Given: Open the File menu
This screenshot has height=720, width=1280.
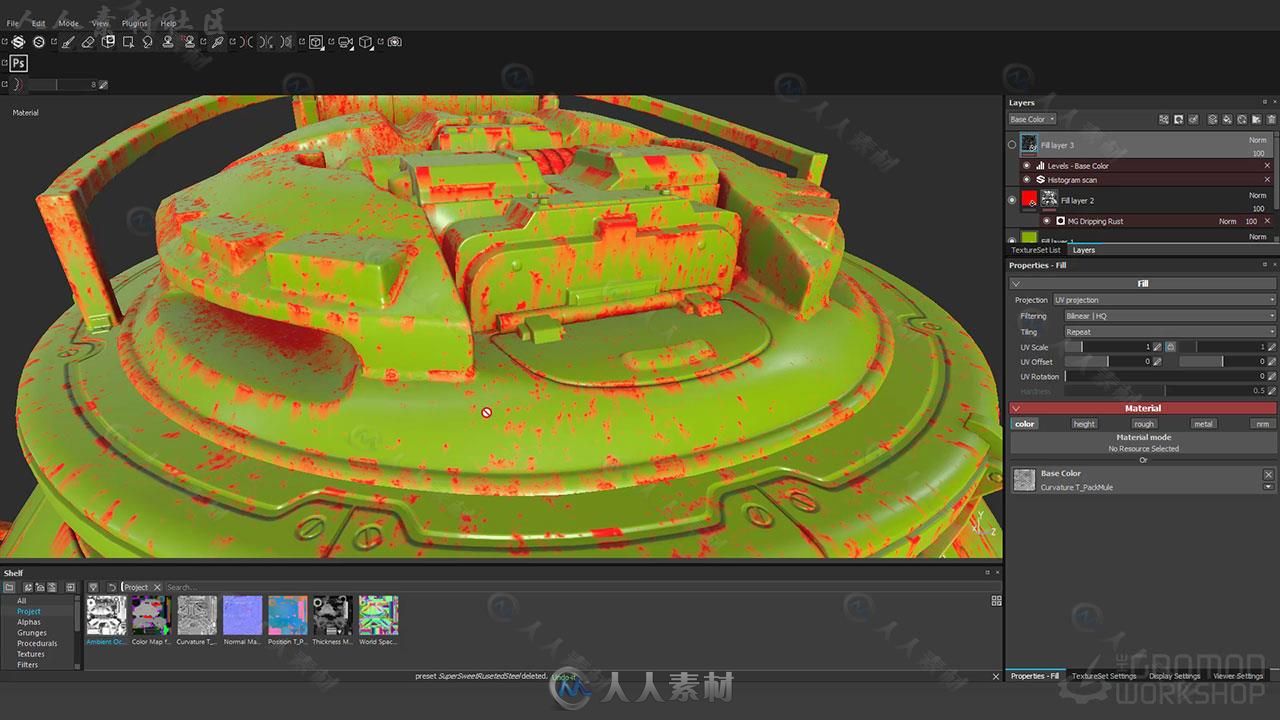Looking at the screenshot, I should click(12, 23).
